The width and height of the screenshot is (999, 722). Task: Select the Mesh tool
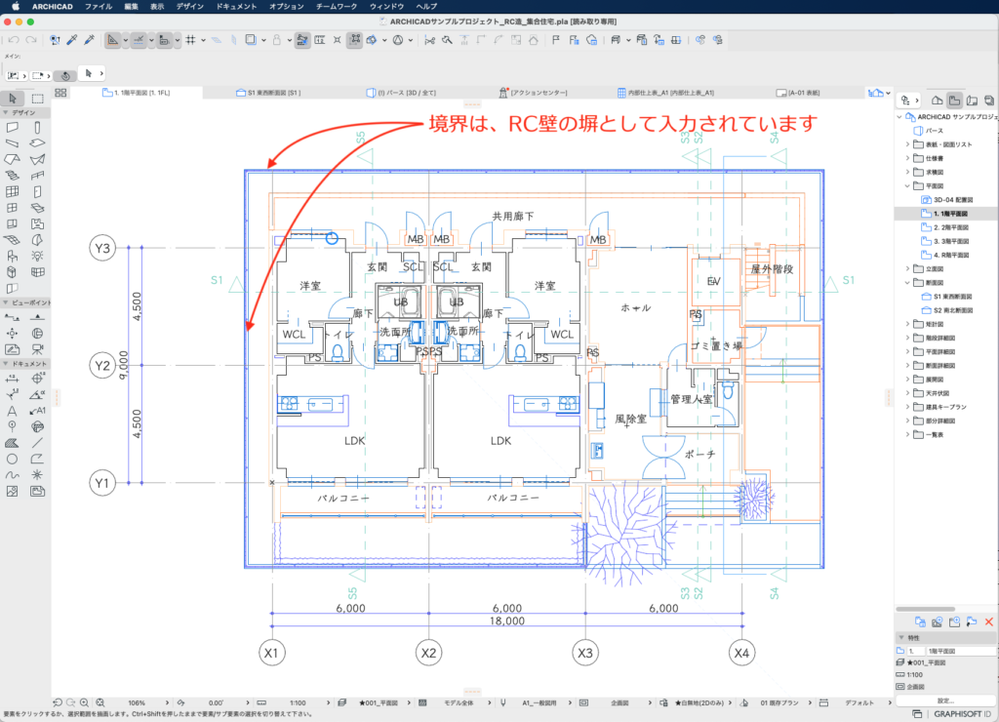pos(12,240)
